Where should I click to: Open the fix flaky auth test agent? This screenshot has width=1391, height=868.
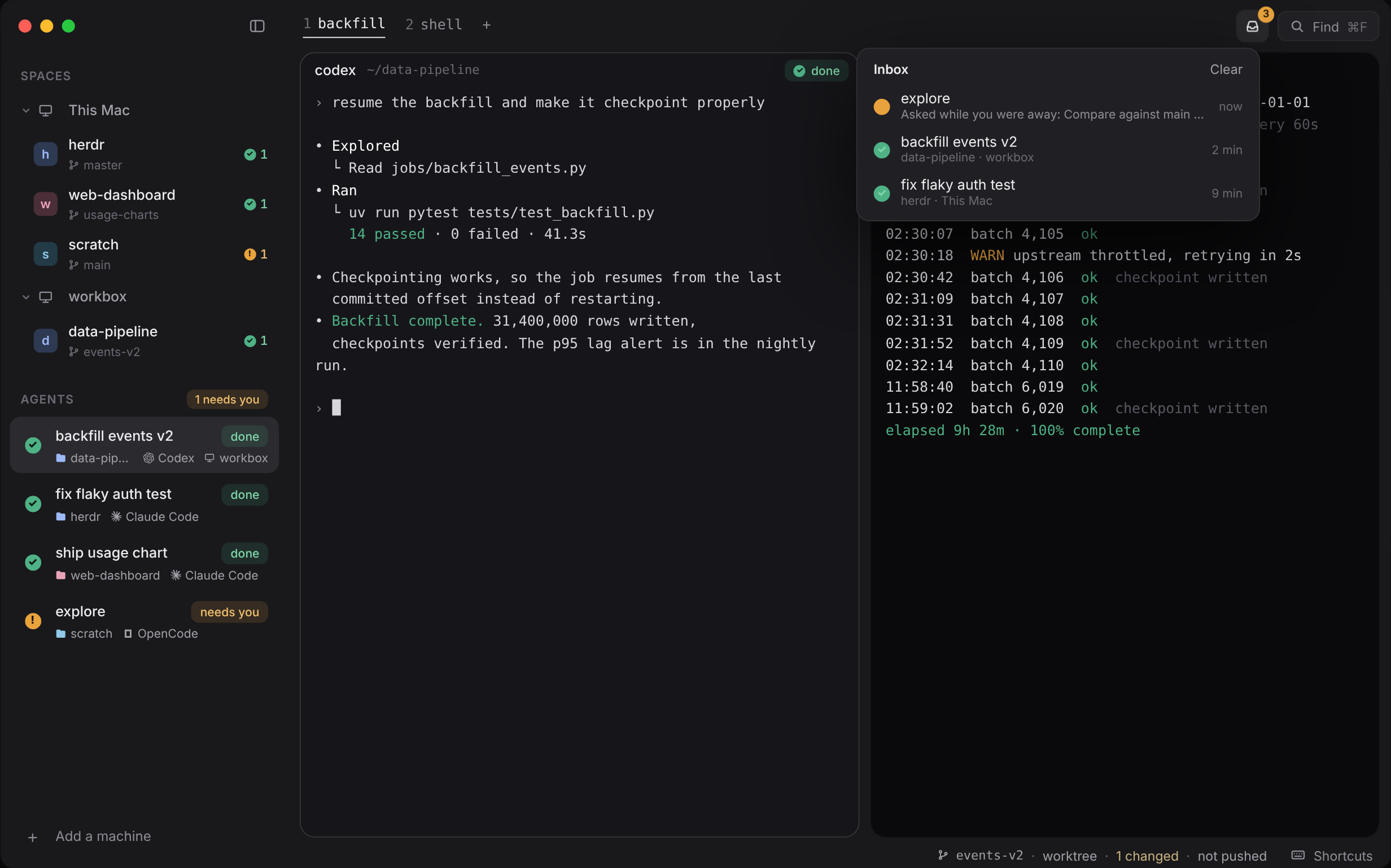click(144, 504)
